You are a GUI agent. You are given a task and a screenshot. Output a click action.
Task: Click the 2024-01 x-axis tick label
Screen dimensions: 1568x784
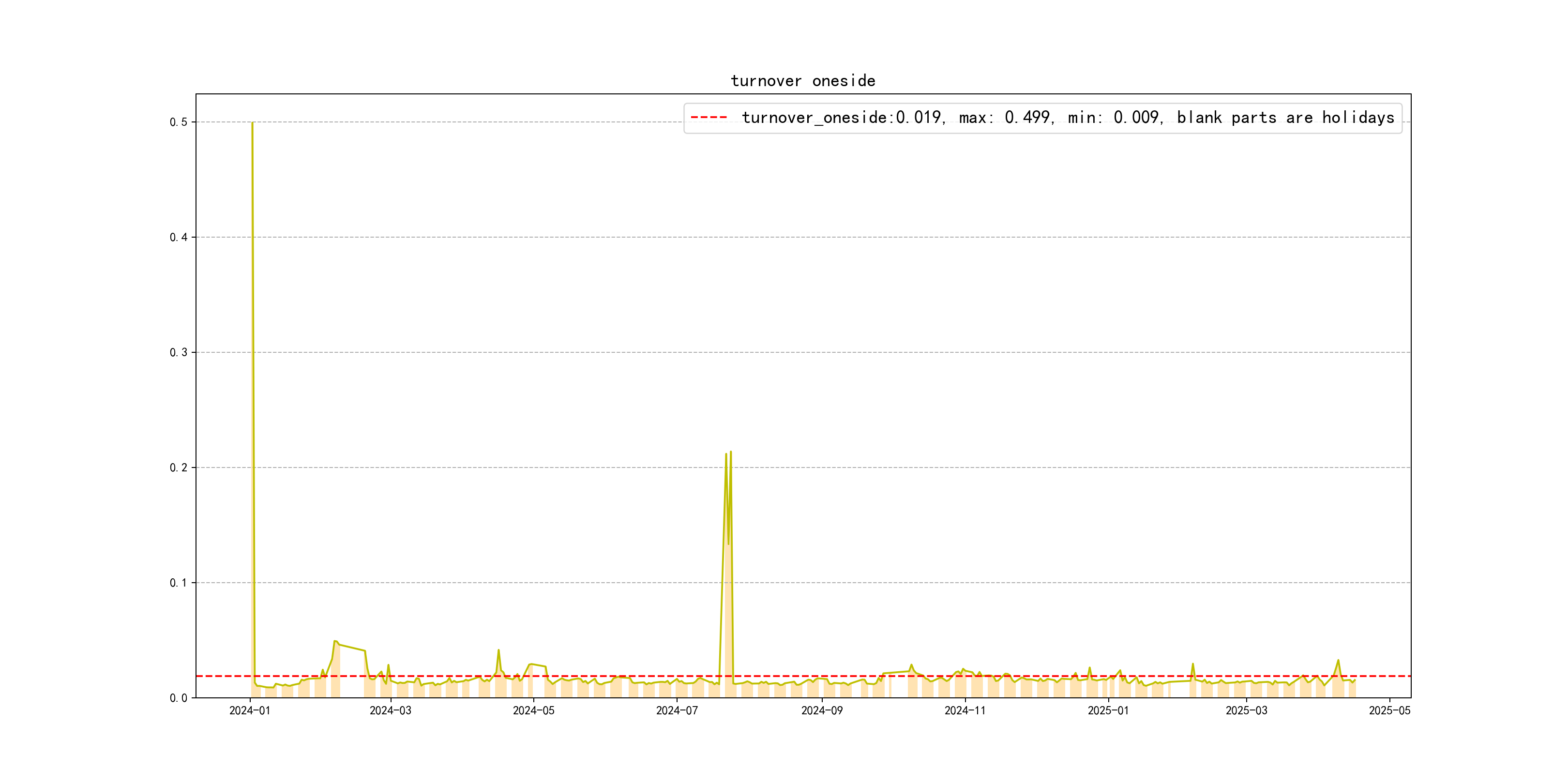point(250,711)
